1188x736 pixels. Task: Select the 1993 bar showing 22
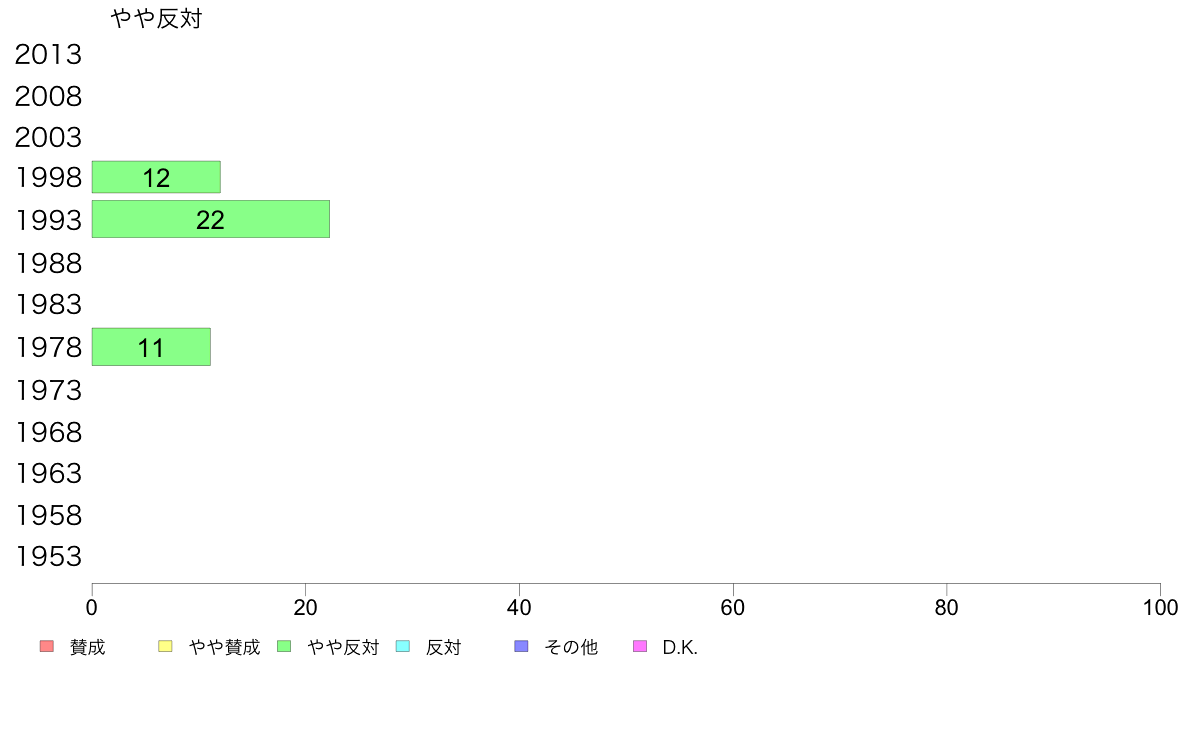coord(211,219)
